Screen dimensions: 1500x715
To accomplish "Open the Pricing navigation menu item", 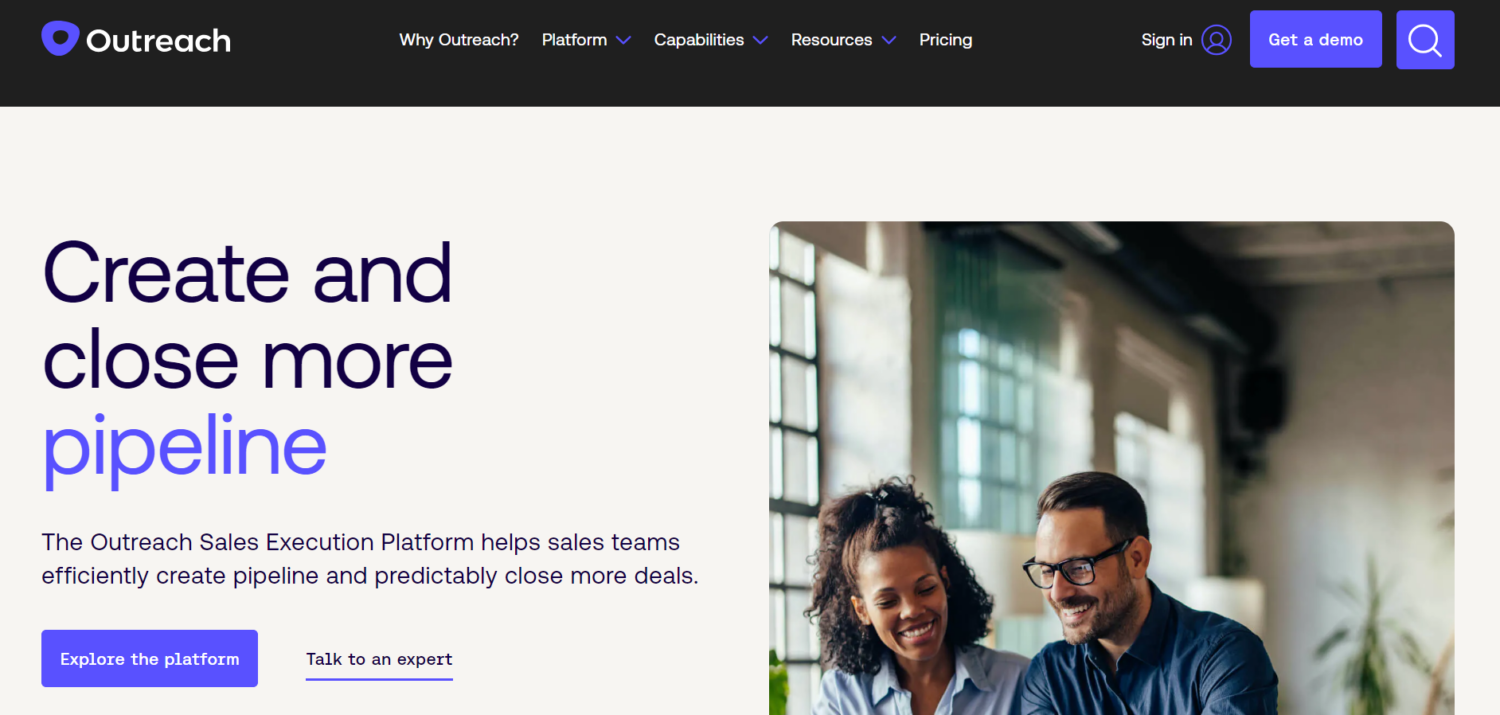I will 945,39.
